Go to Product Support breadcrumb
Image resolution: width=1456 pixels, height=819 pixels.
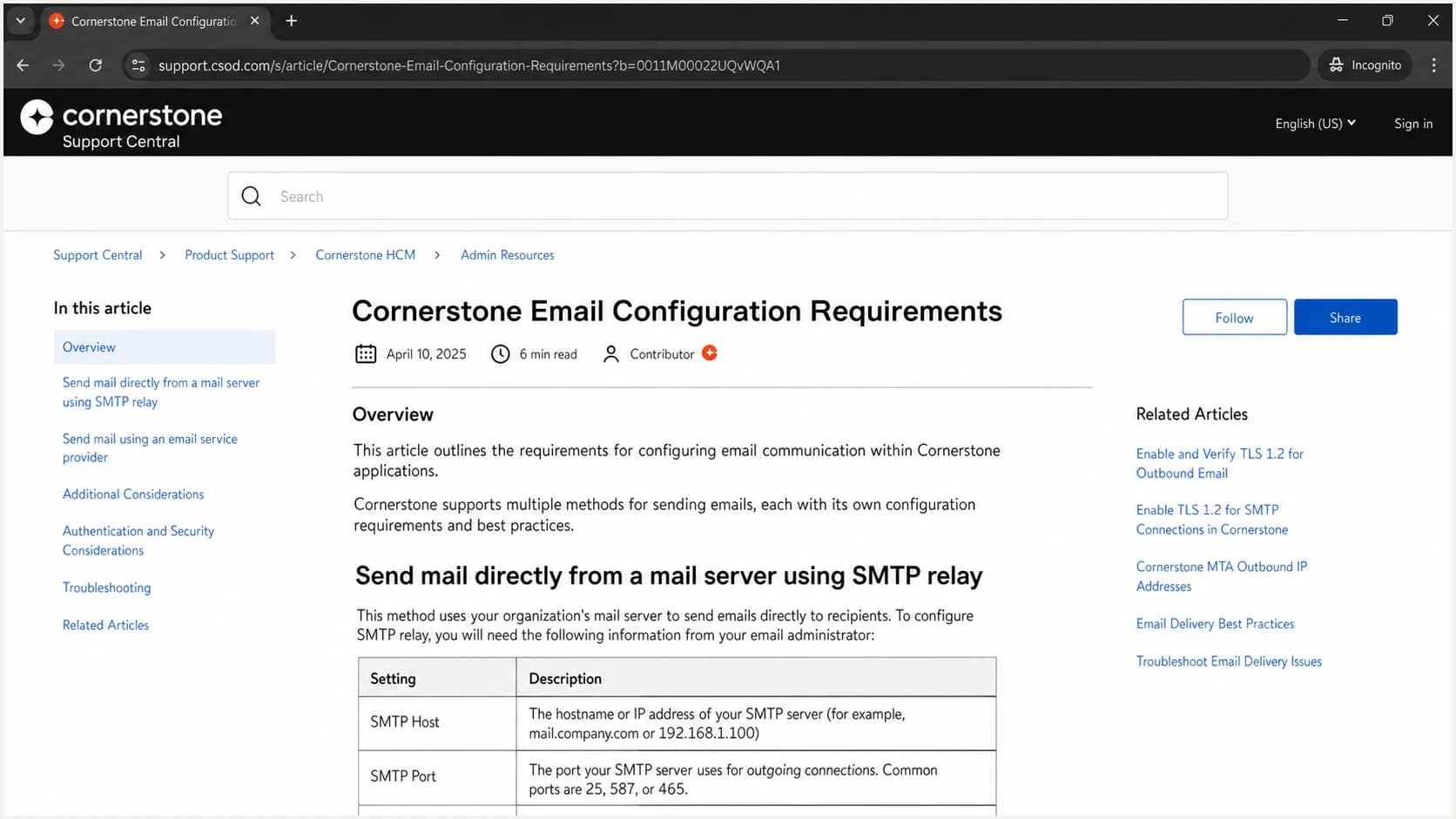[229, 255]
